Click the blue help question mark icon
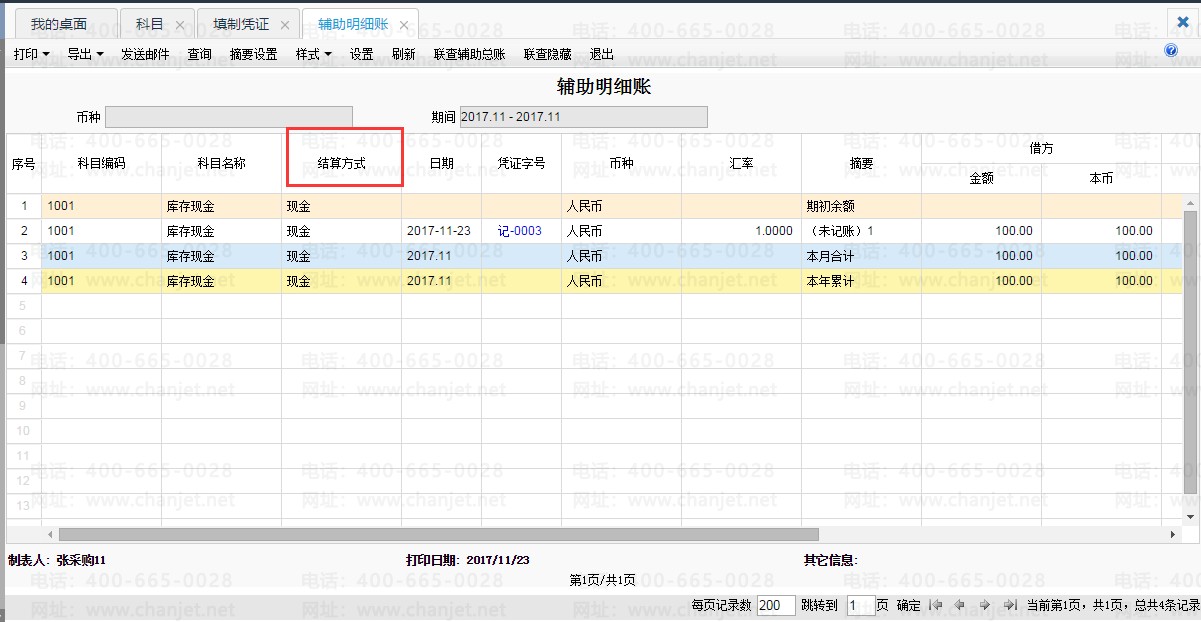This screenshot has height=622, width=1201. coord(1171,51)
